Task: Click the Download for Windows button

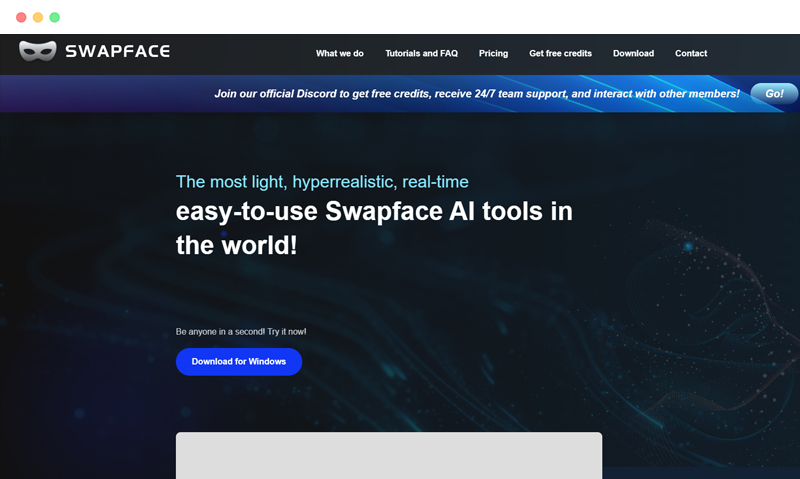Action: (239, 362)
